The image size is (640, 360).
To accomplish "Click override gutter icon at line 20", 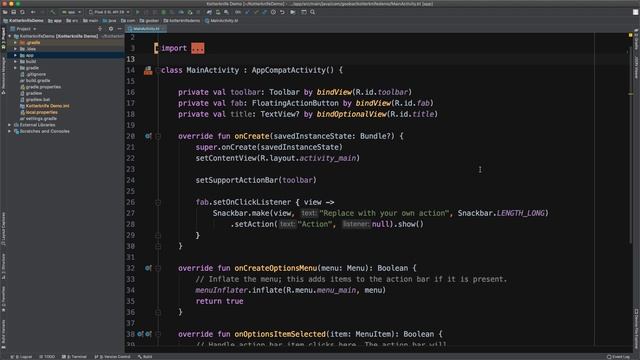I will (148, 136).
